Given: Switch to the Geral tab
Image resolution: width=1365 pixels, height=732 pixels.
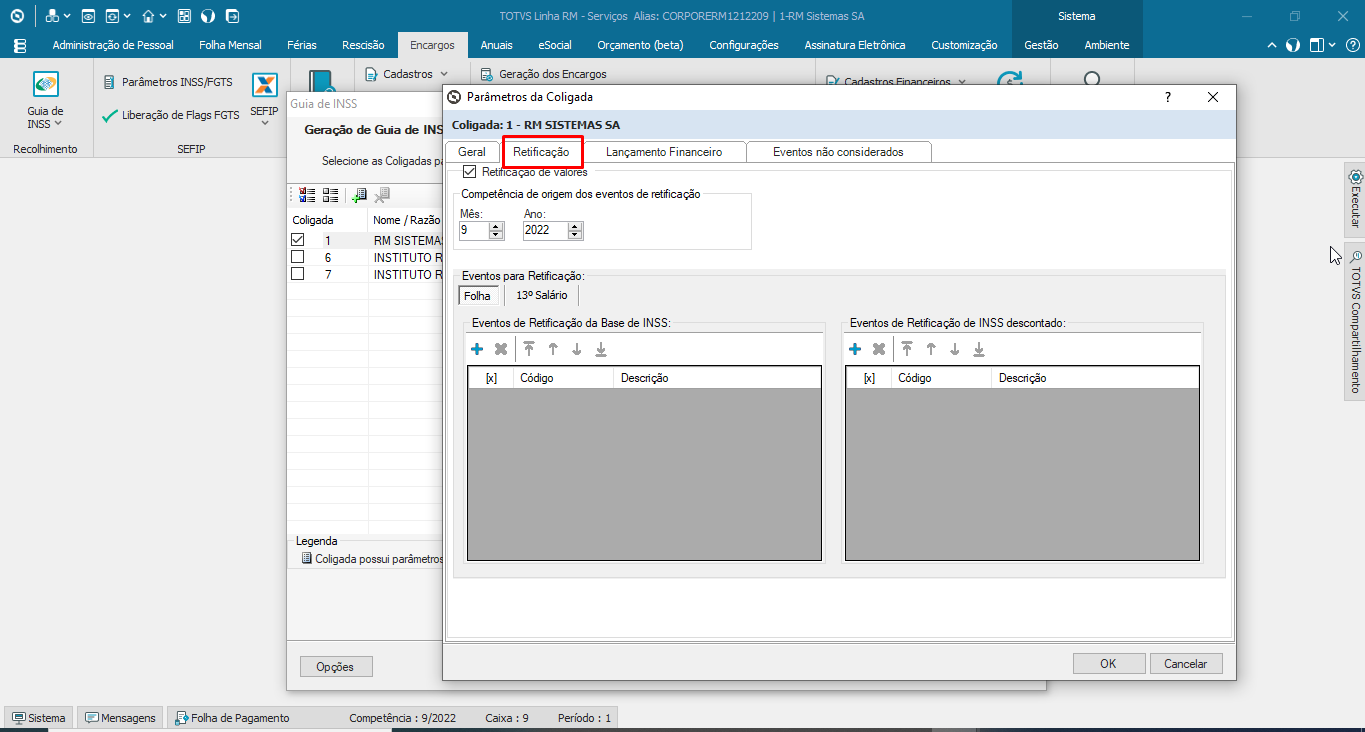Looking at the screenshot, I should pos(472,152).
